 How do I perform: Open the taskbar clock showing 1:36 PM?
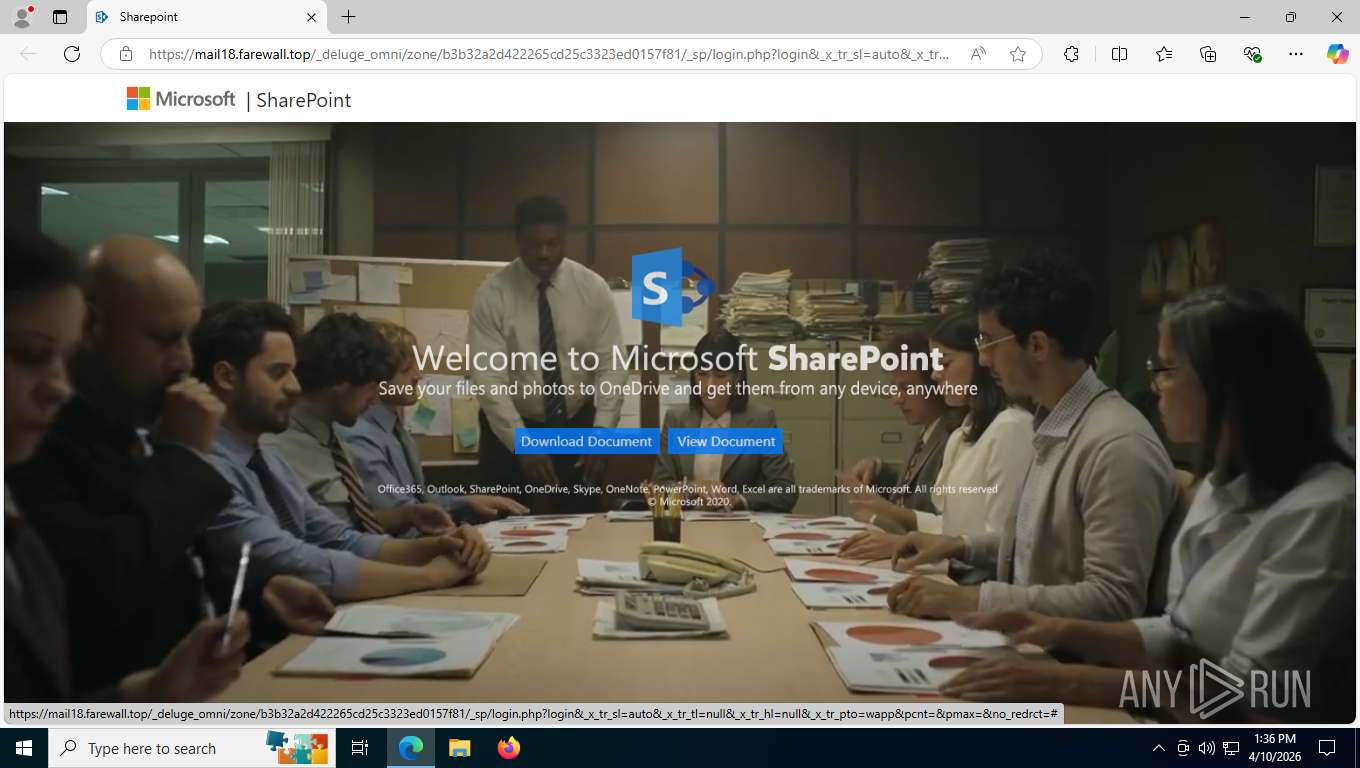click(1274, 748)
